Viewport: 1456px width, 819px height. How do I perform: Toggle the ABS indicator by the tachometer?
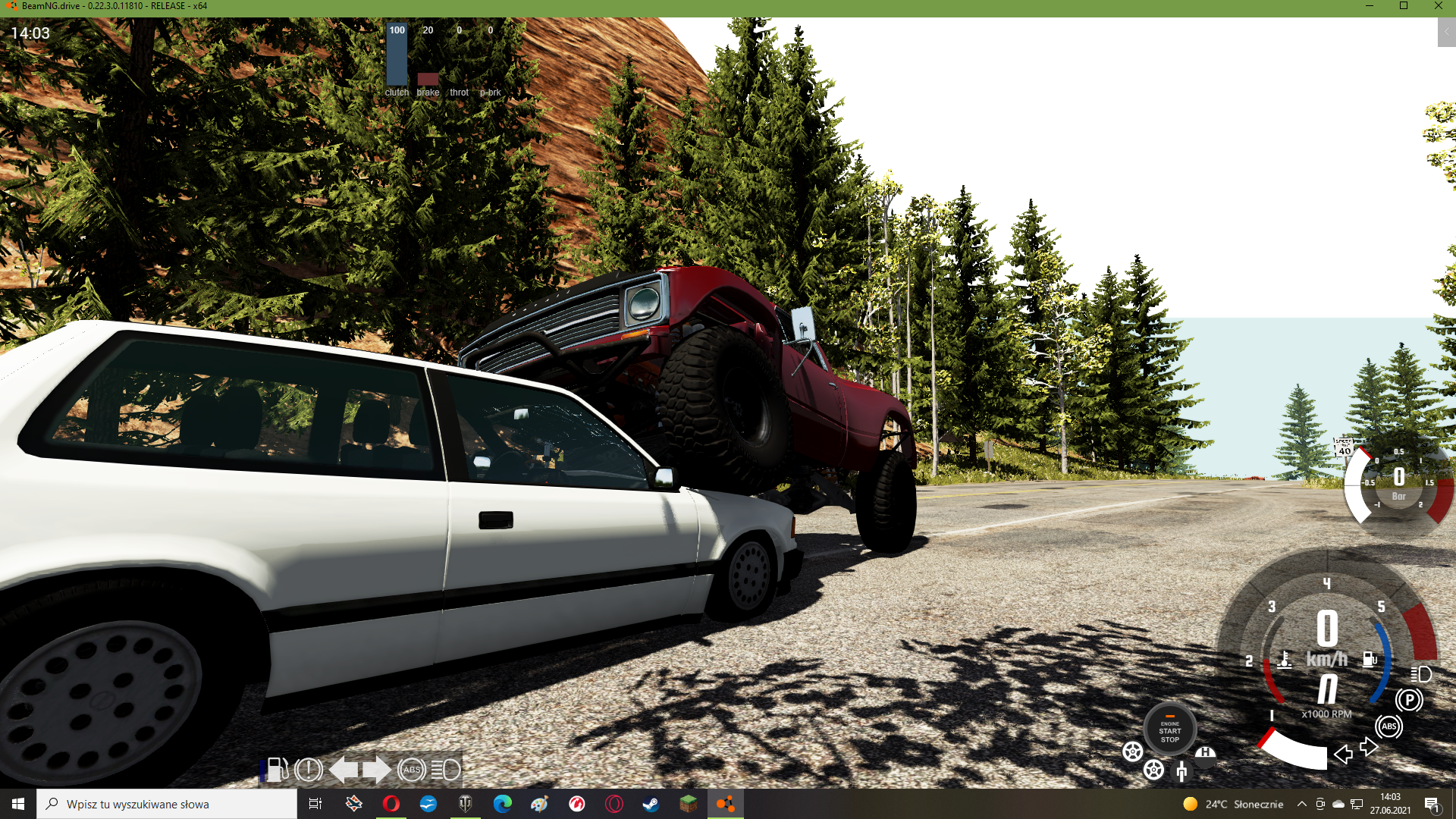click(1389, 726)
